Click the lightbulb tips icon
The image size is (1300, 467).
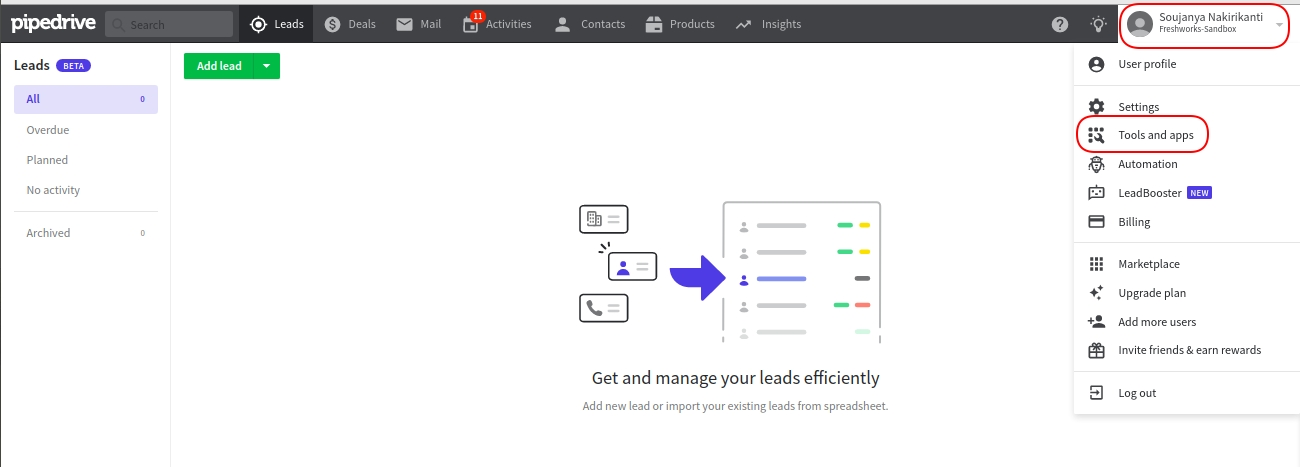1099,24
